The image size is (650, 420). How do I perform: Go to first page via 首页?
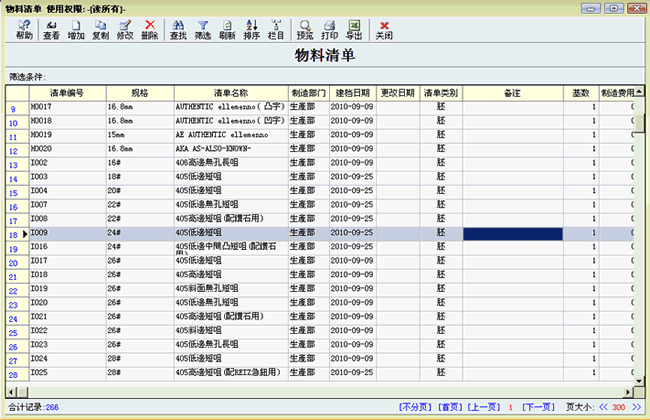coord(450,407)
